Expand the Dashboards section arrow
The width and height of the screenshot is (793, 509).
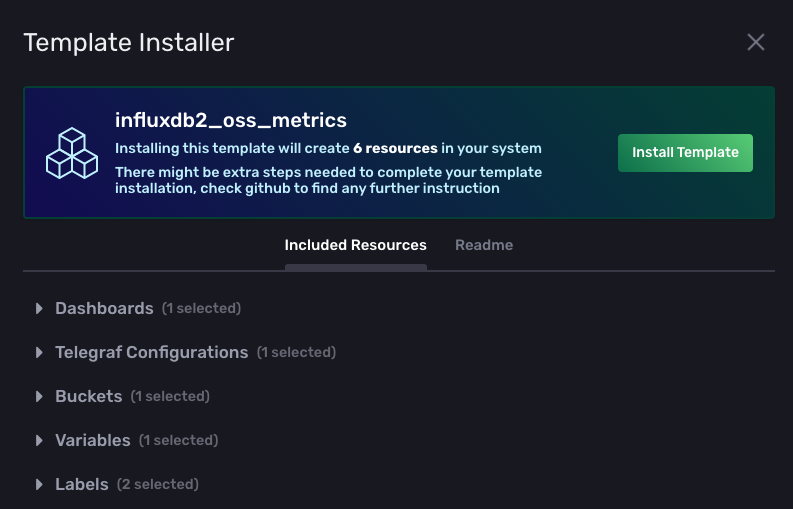39,309
